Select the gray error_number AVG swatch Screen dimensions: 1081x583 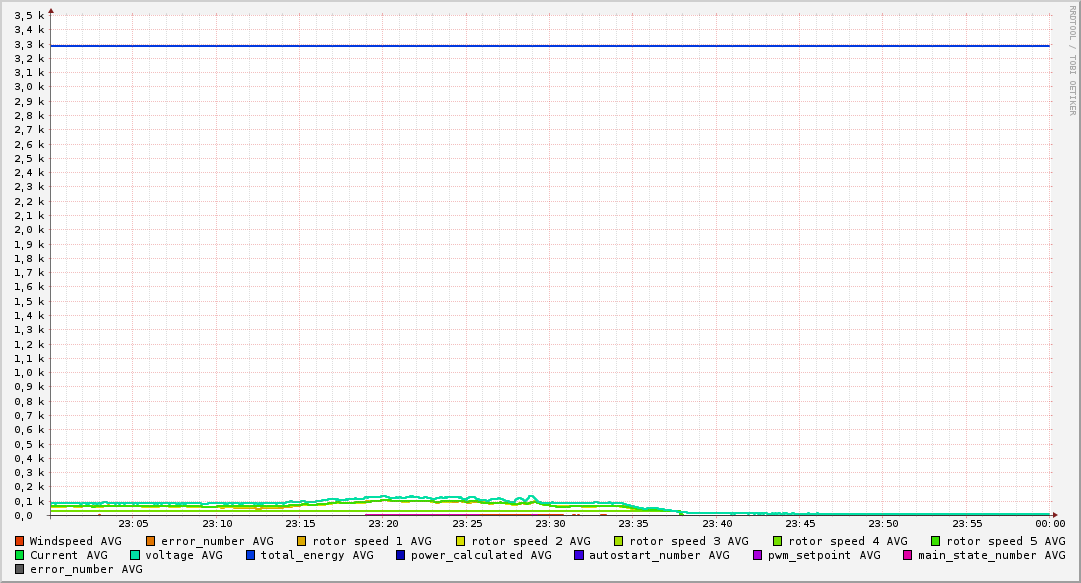tap(20, 569)
